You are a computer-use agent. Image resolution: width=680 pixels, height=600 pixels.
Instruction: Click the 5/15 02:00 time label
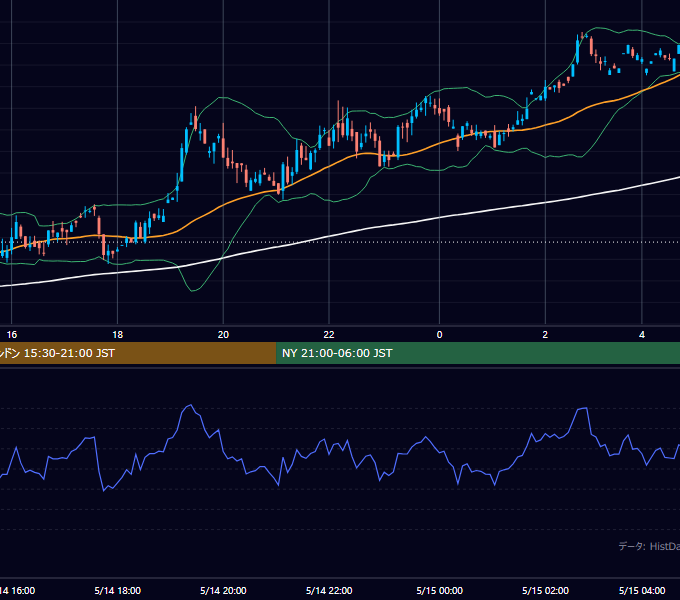point(546,590)
